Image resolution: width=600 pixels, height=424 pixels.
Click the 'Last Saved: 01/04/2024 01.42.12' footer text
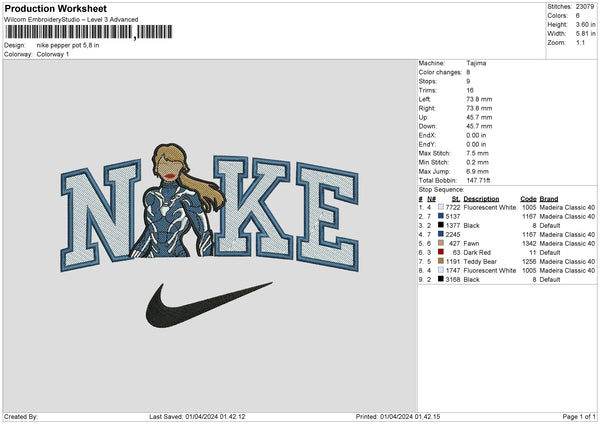click(197, 416)
